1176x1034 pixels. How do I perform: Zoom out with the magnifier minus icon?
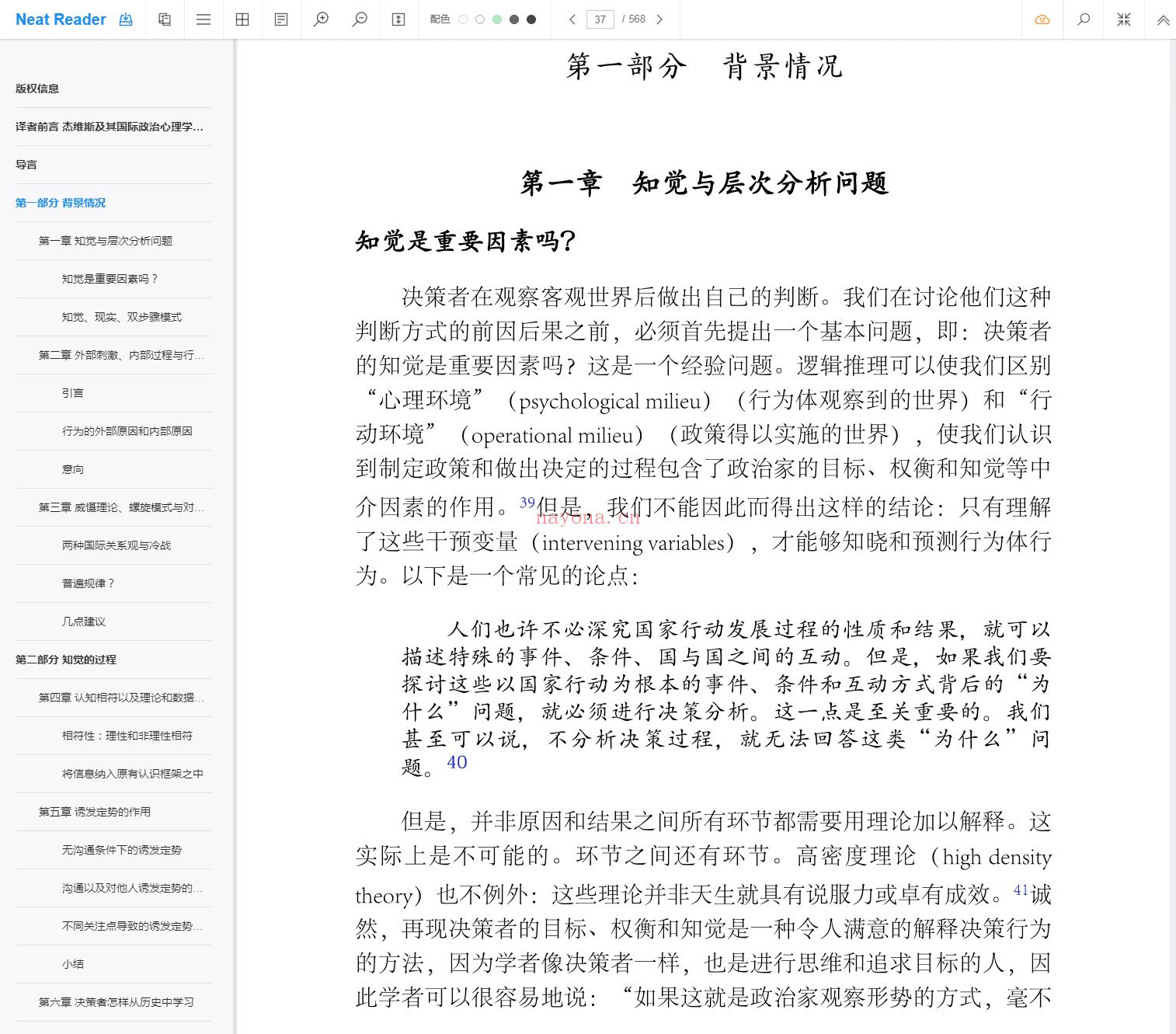point(360,19)
